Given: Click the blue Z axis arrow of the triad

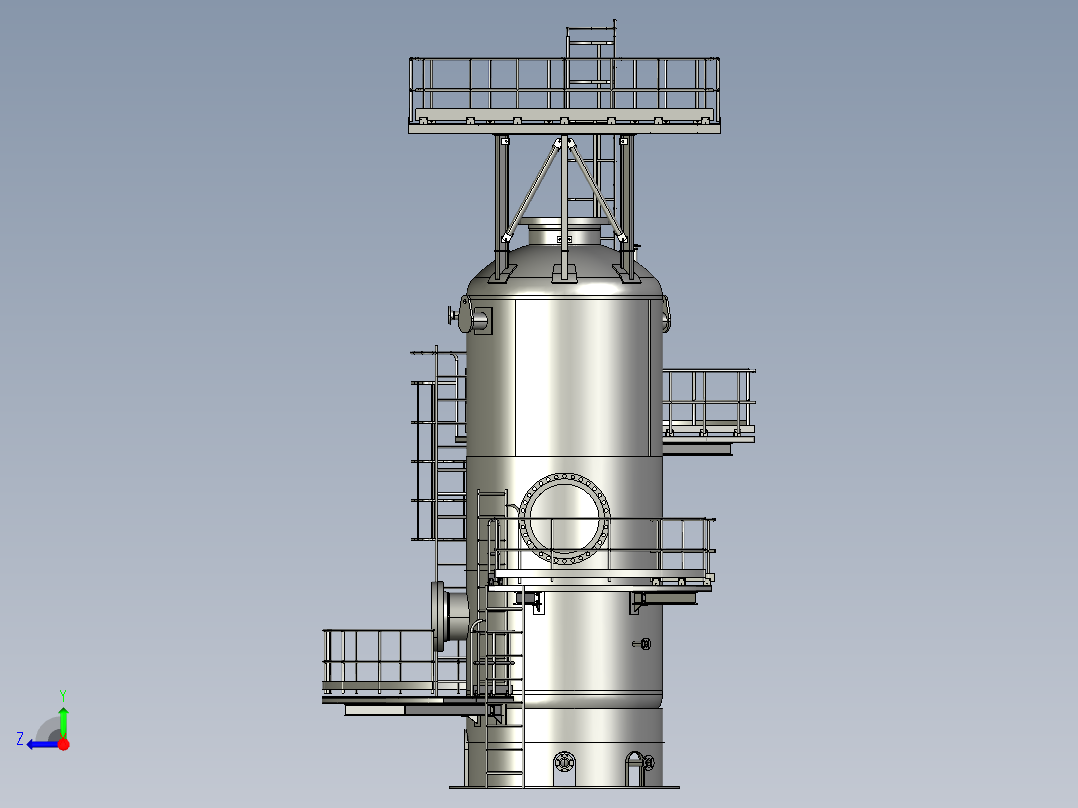Looking at the screenshot, I should (42, 744).
